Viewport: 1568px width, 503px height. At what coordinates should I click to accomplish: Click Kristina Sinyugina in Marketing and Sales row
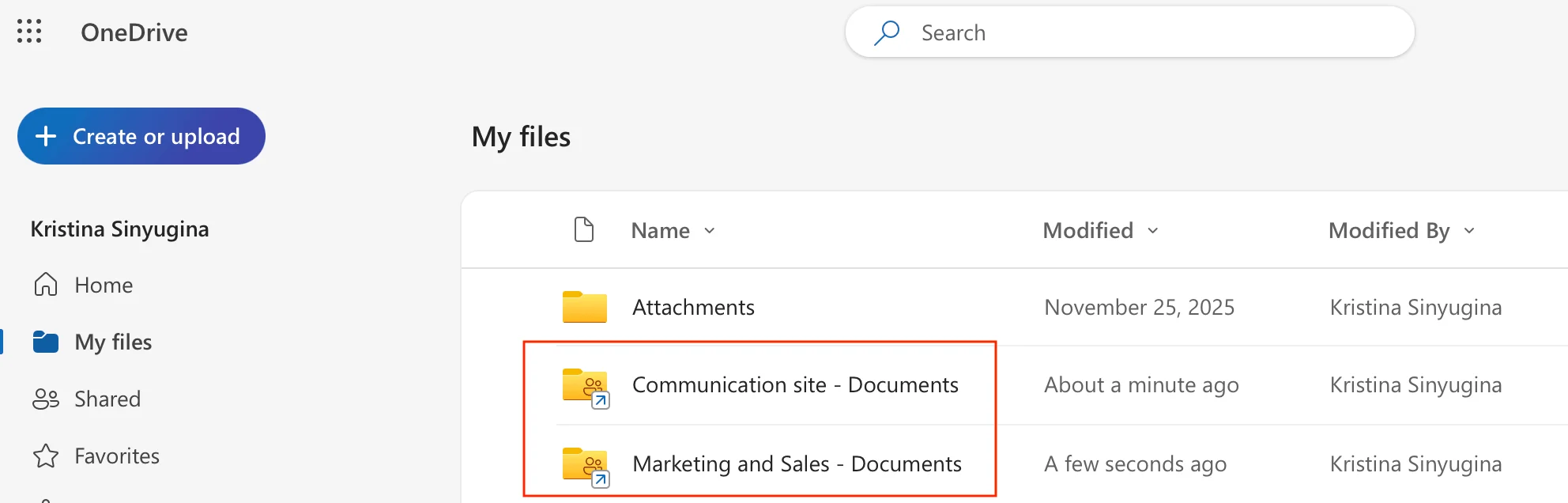pyautogui.click(x=1415, y=463)
